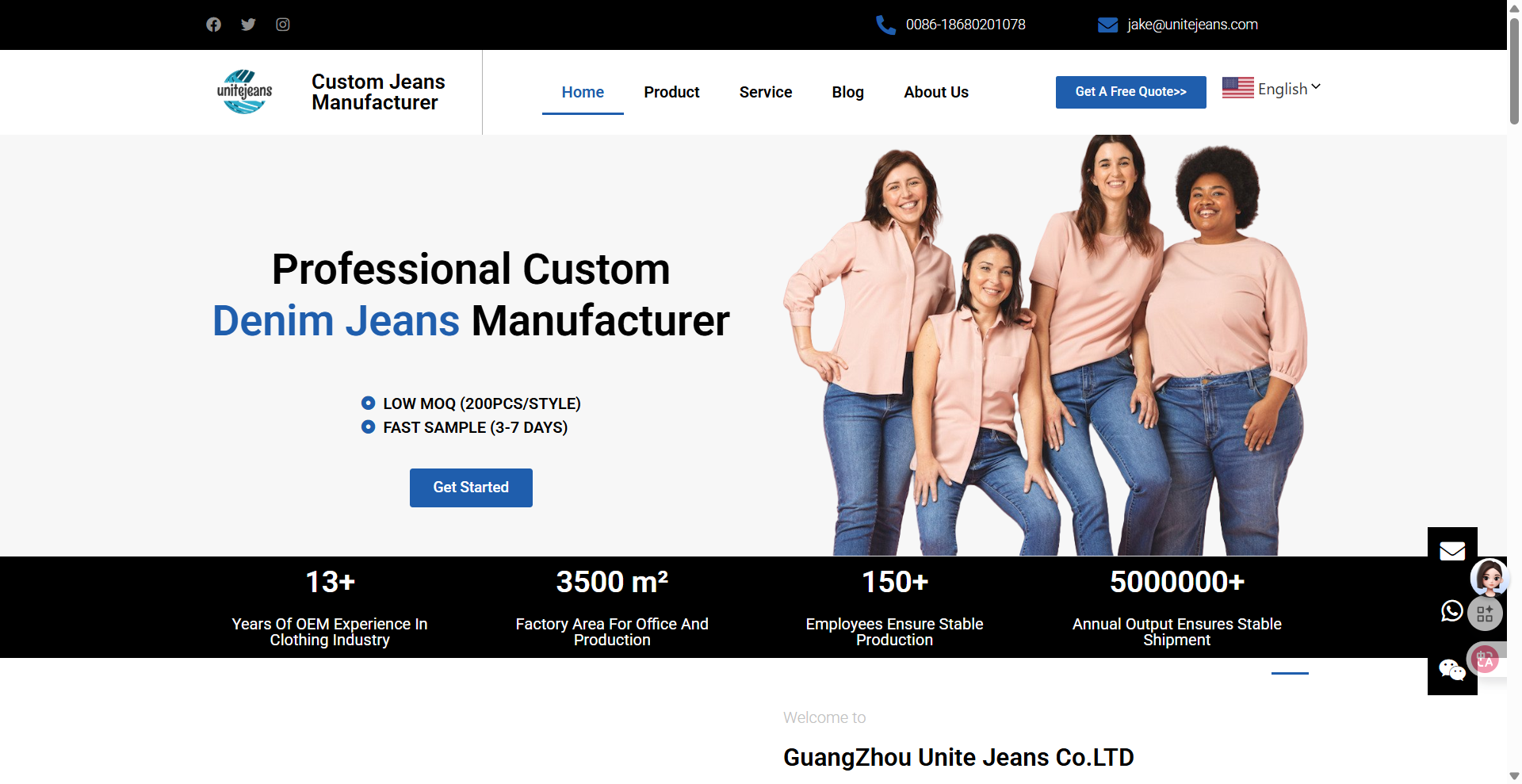Open the About Us menu item
The image size is (1522, 784).
(x=936, y=92)
